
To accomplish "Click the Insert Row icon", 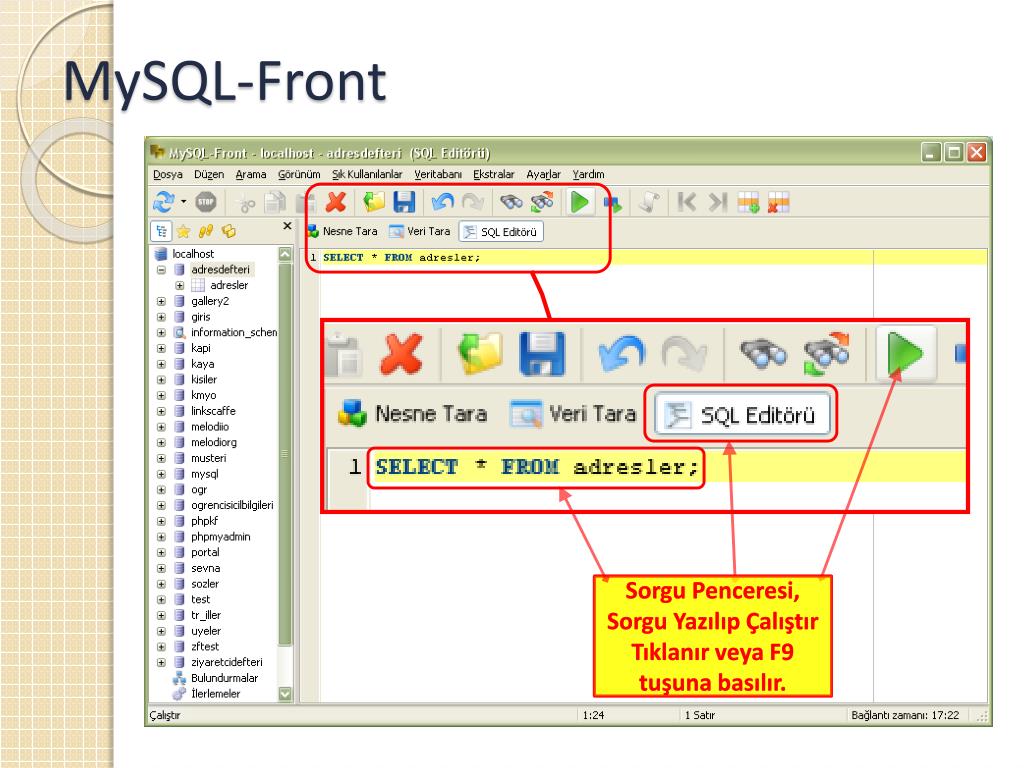I will [x=748, y=202].
